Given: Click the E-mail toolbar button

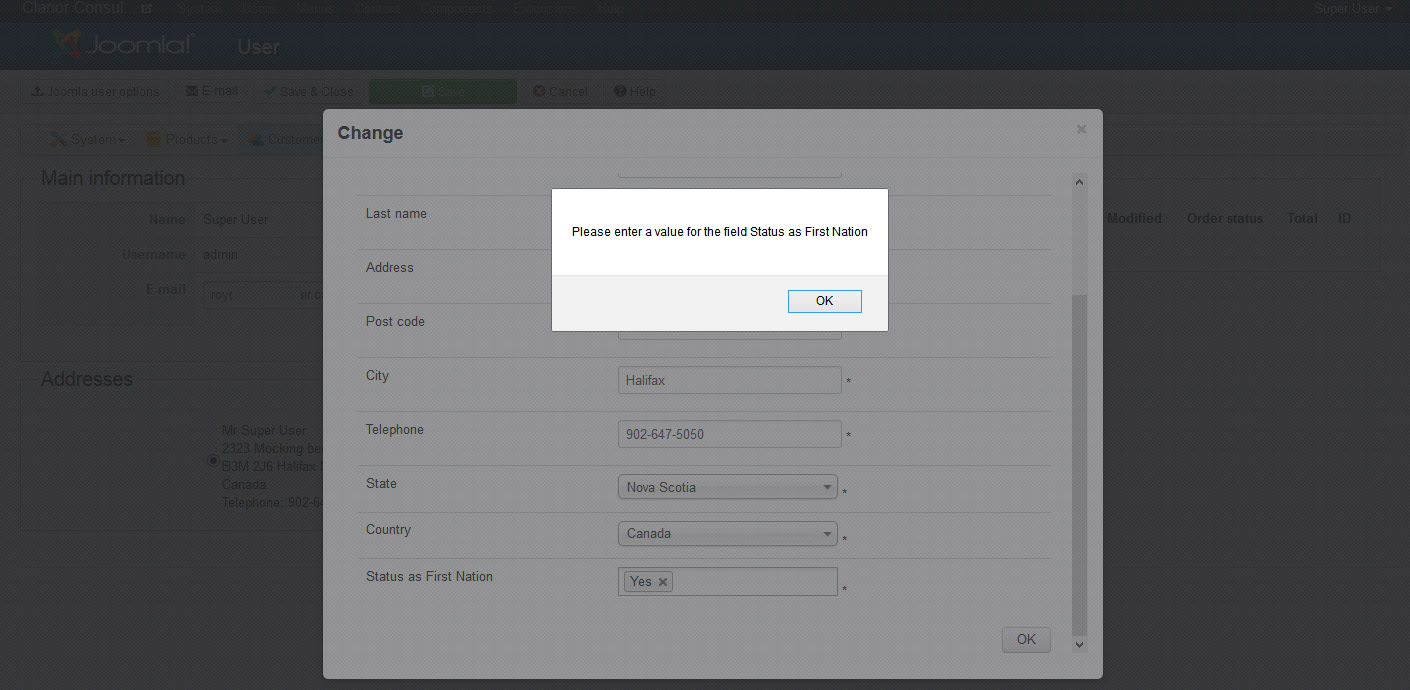Looking at the screenshot, I should [x=211, y=91].
